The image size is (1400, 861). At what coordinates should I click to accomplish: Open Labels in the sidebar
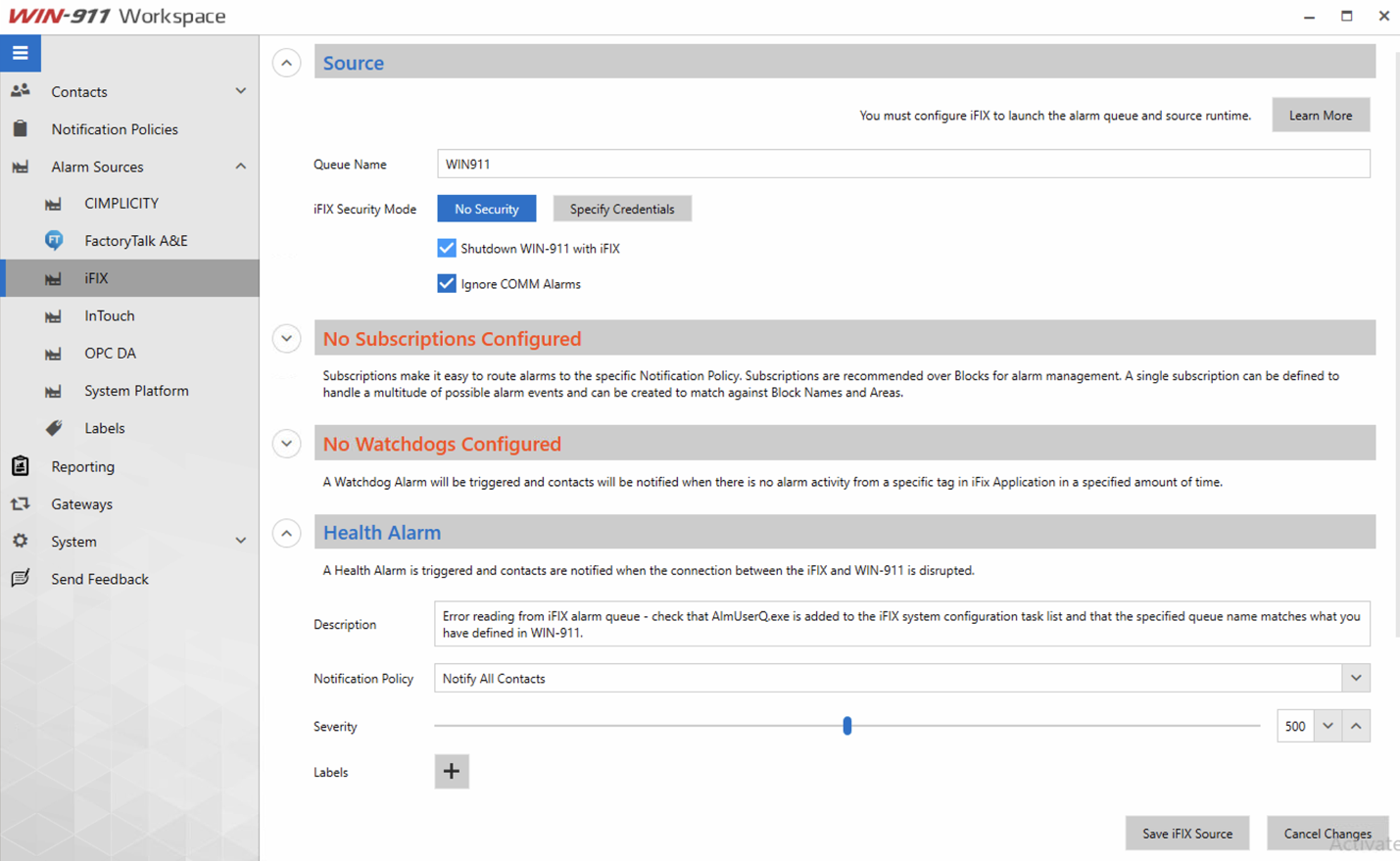pos(104,428)
